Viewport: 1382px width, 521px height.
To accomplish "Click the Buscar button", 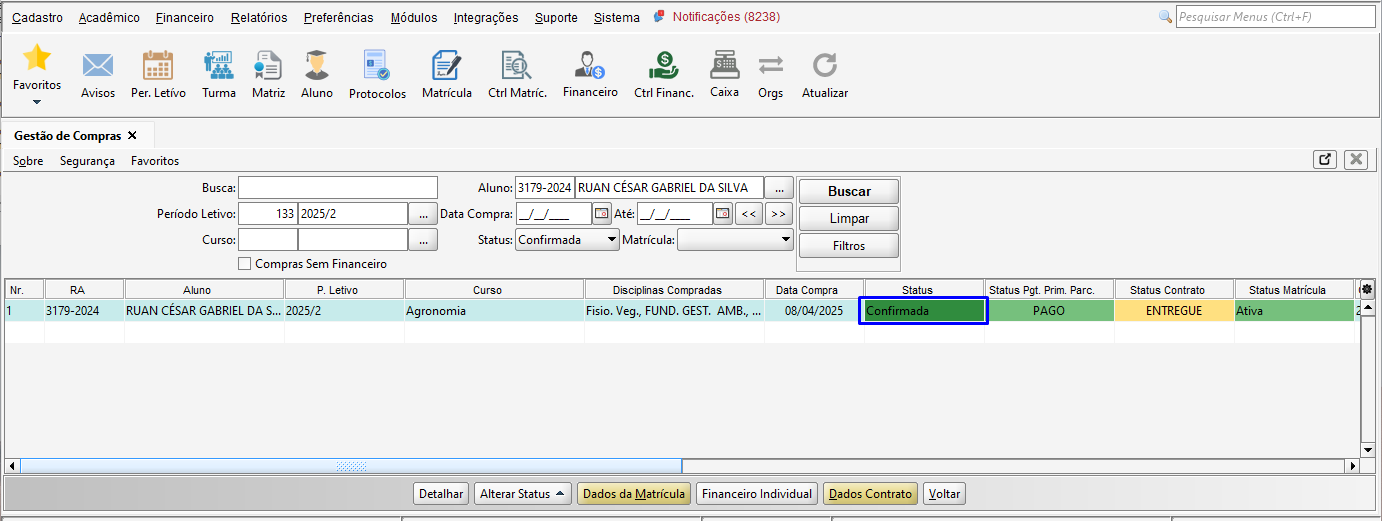I will (x=849, y=191).
